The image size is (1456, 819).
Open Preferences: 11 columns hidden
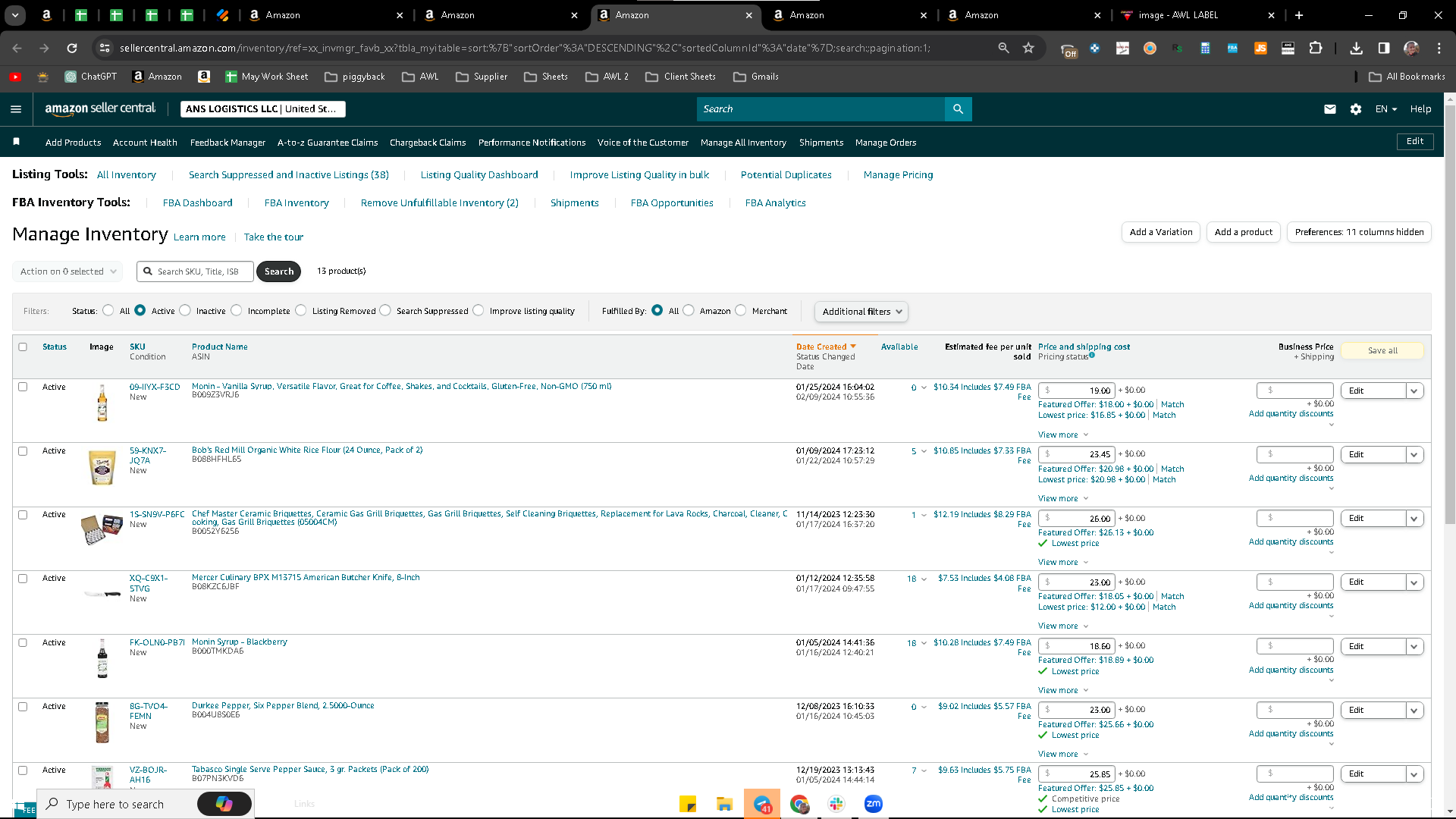pyautogui.click(x=1360, y=232)
